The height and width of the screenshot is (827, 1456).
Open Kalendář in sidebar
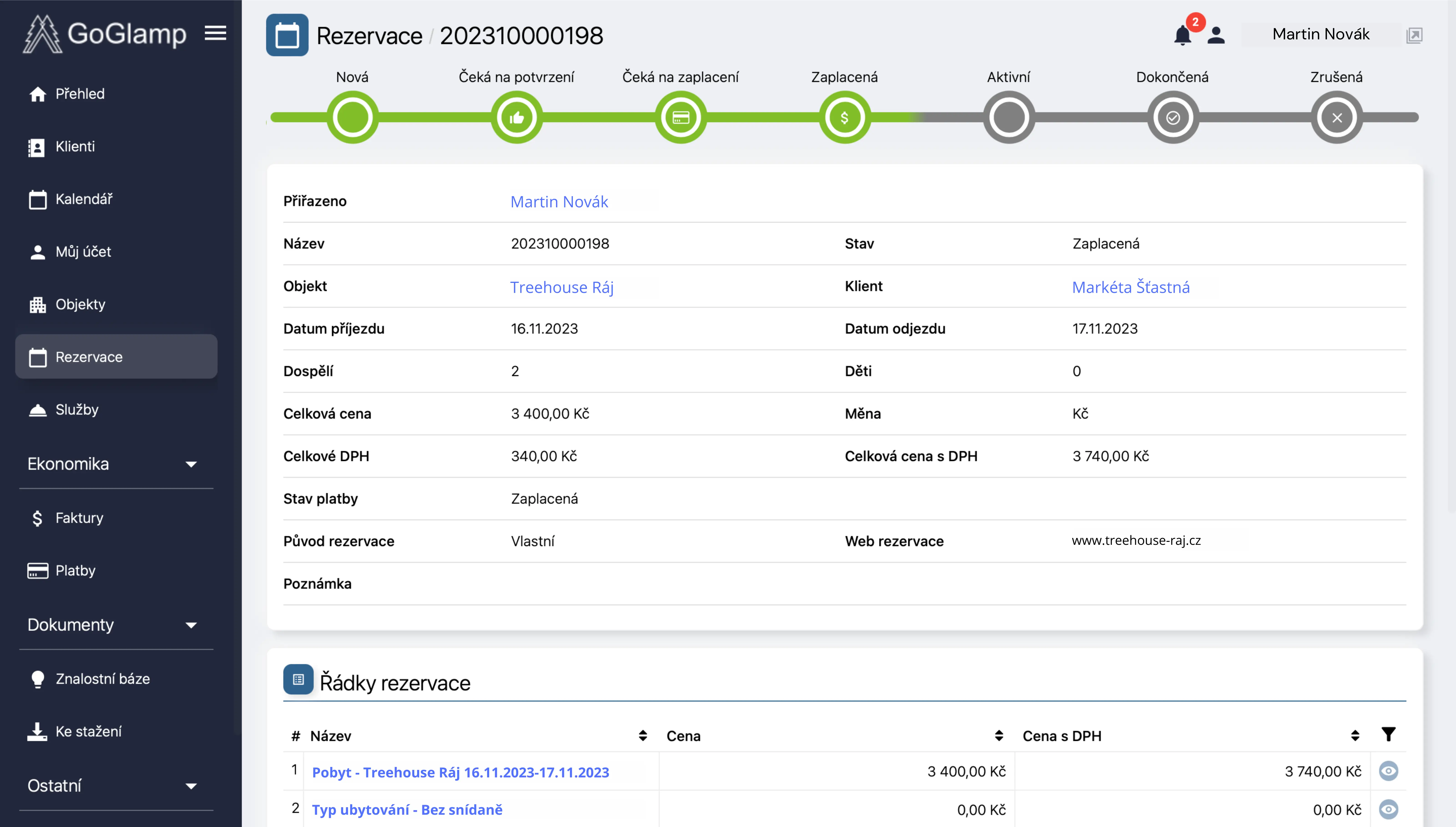[x=116, y=199]
